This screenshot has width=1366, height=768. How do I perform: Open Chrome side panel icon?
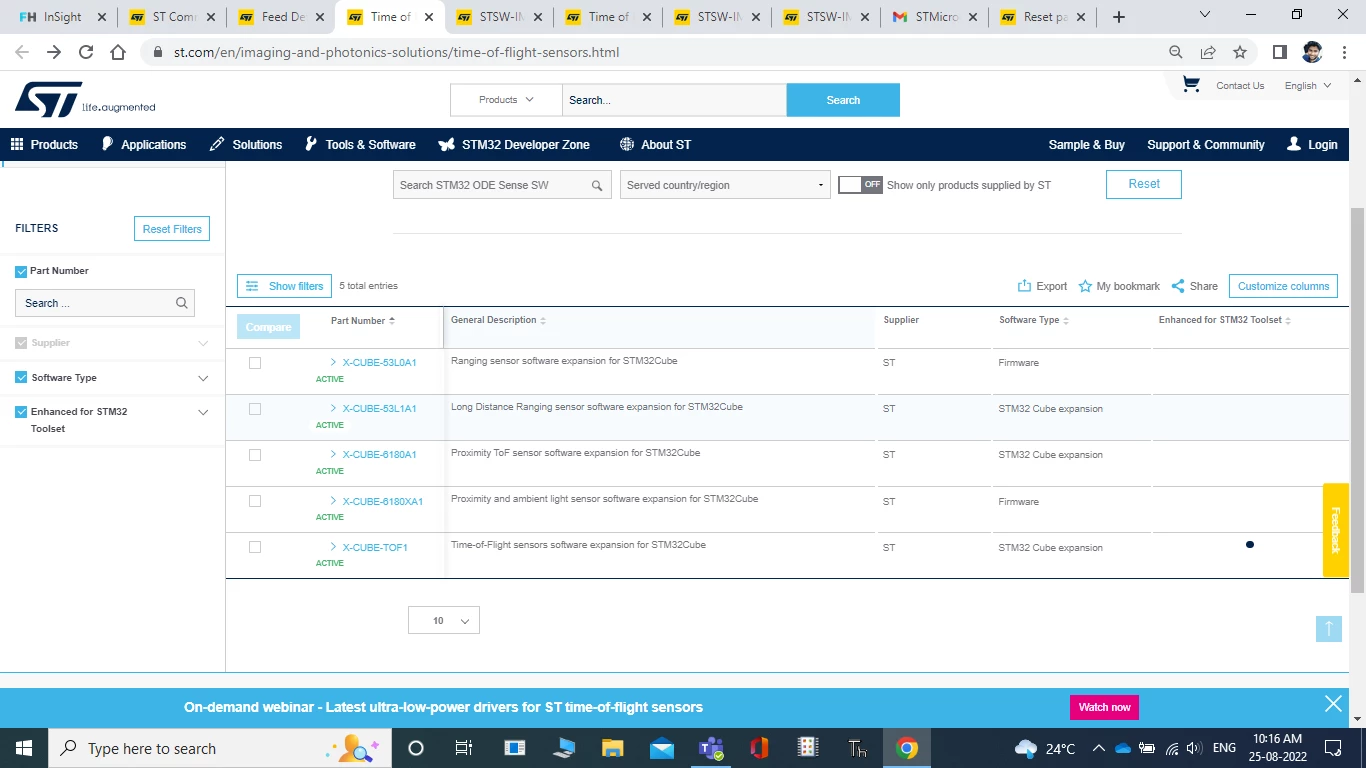click(x=1280, y=52)
